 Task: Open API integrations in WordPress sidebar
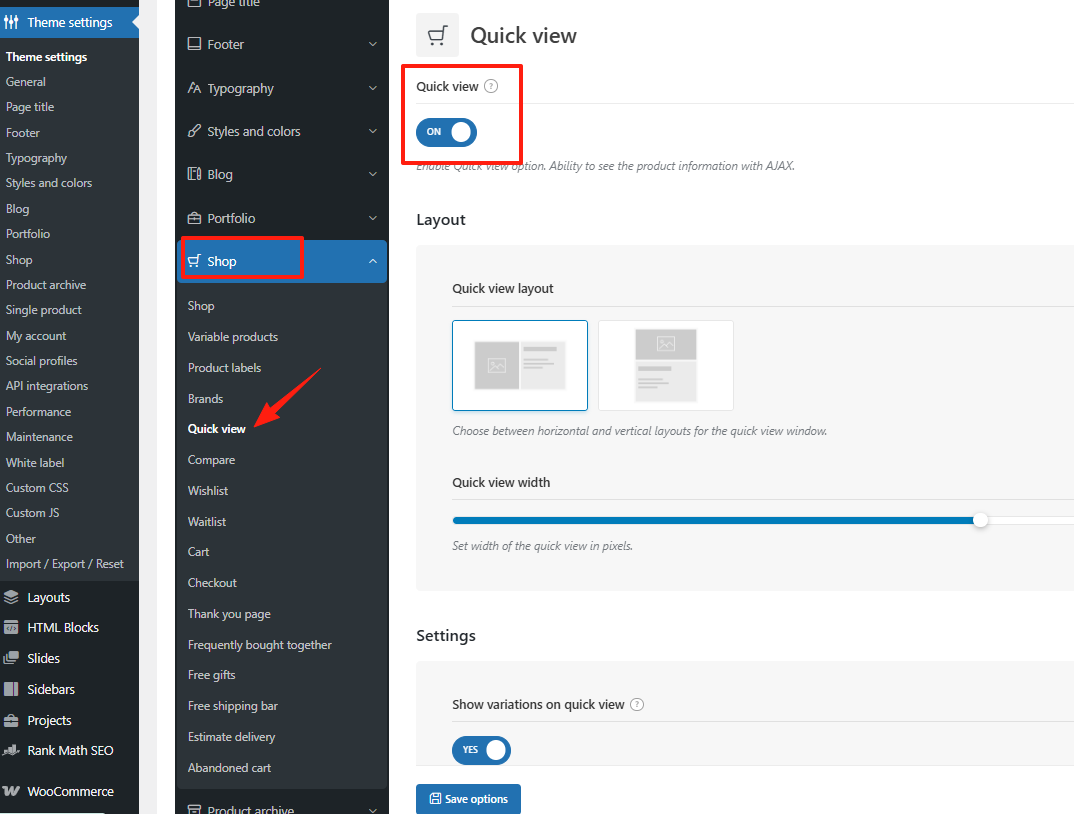click(x=47, y=386)
